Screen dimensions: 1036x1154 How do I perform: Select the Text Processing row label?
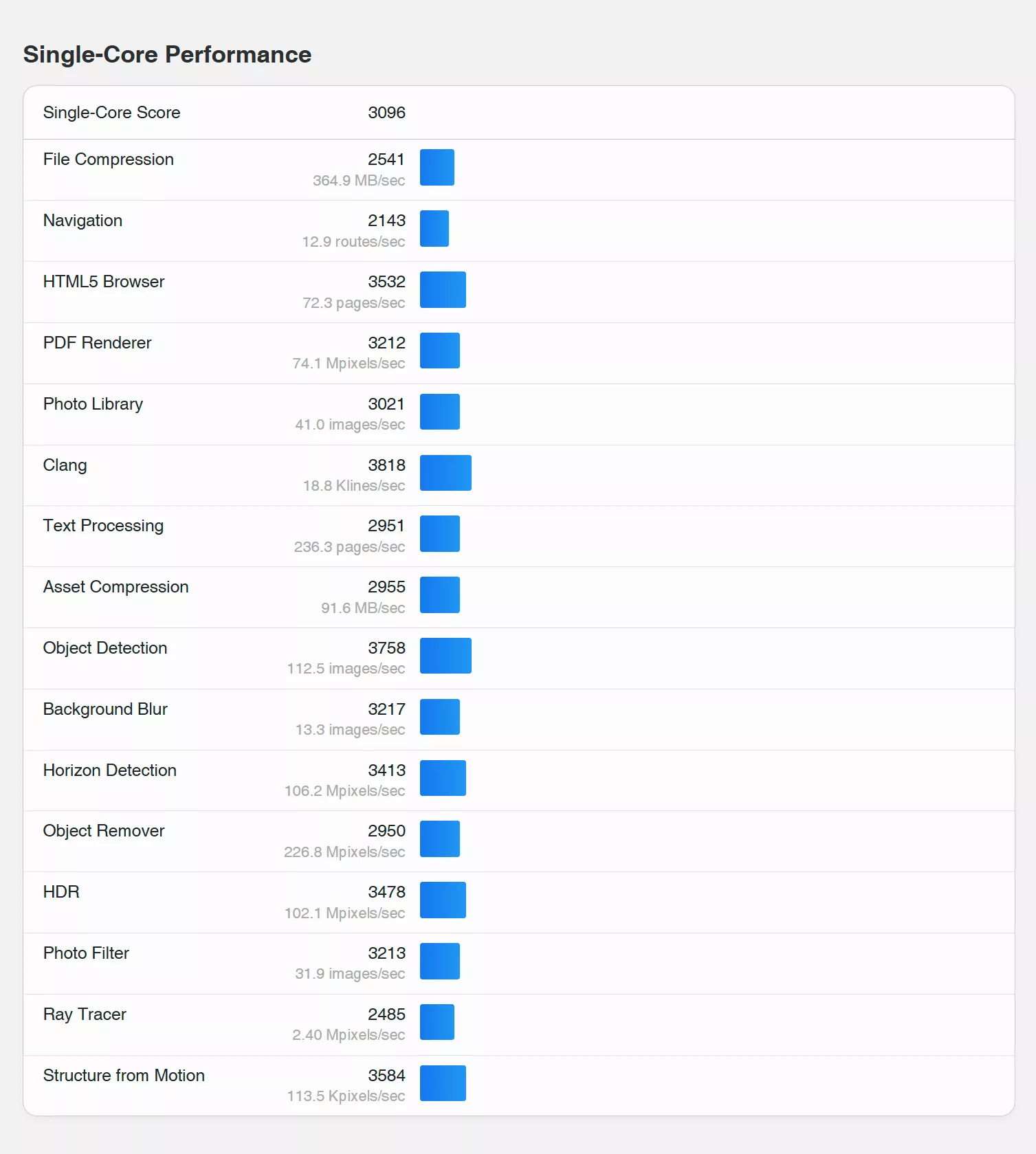click(x=103, y=526)
